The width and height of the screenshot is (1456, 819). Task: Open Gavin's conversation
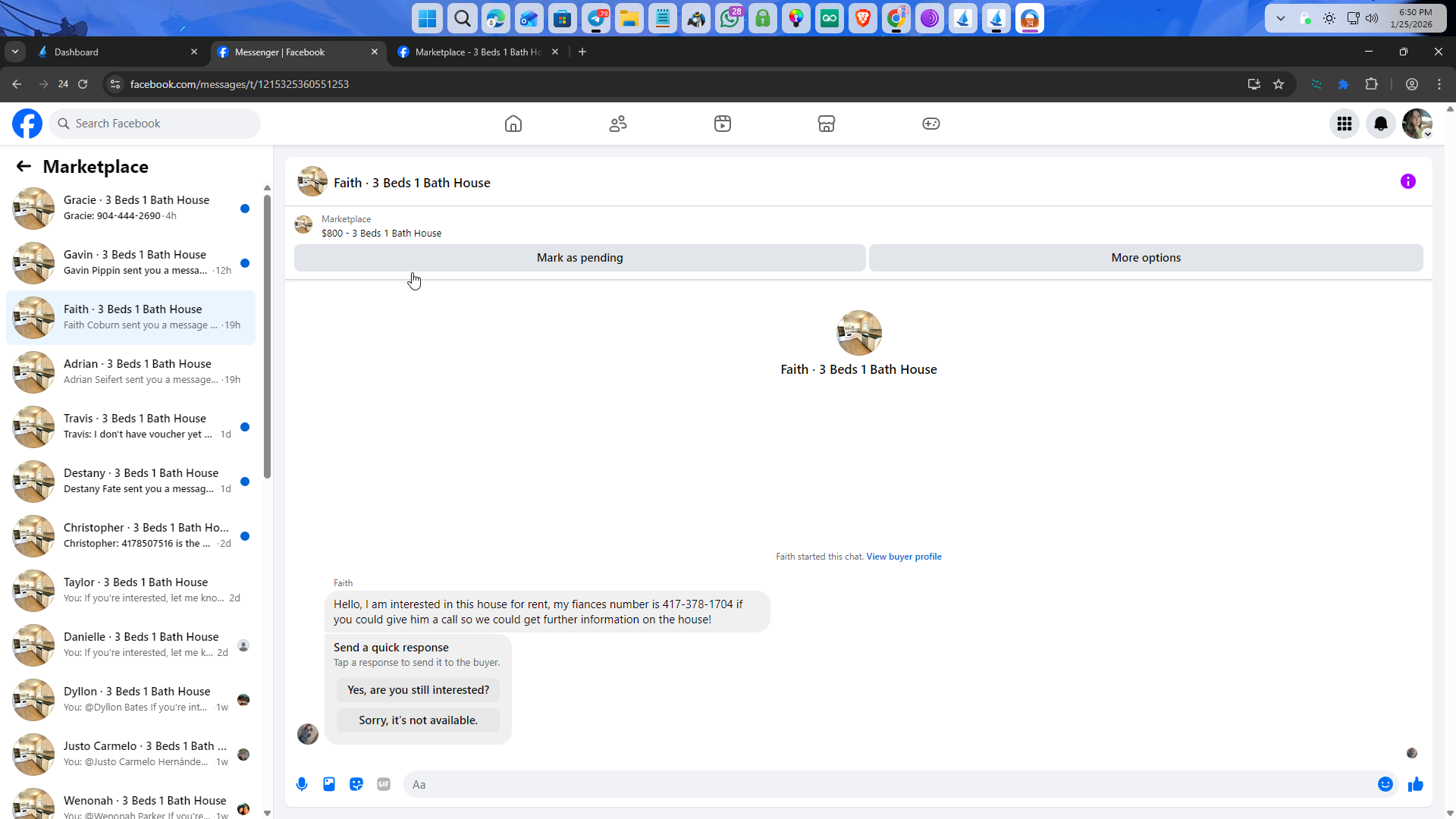(130, 263)
